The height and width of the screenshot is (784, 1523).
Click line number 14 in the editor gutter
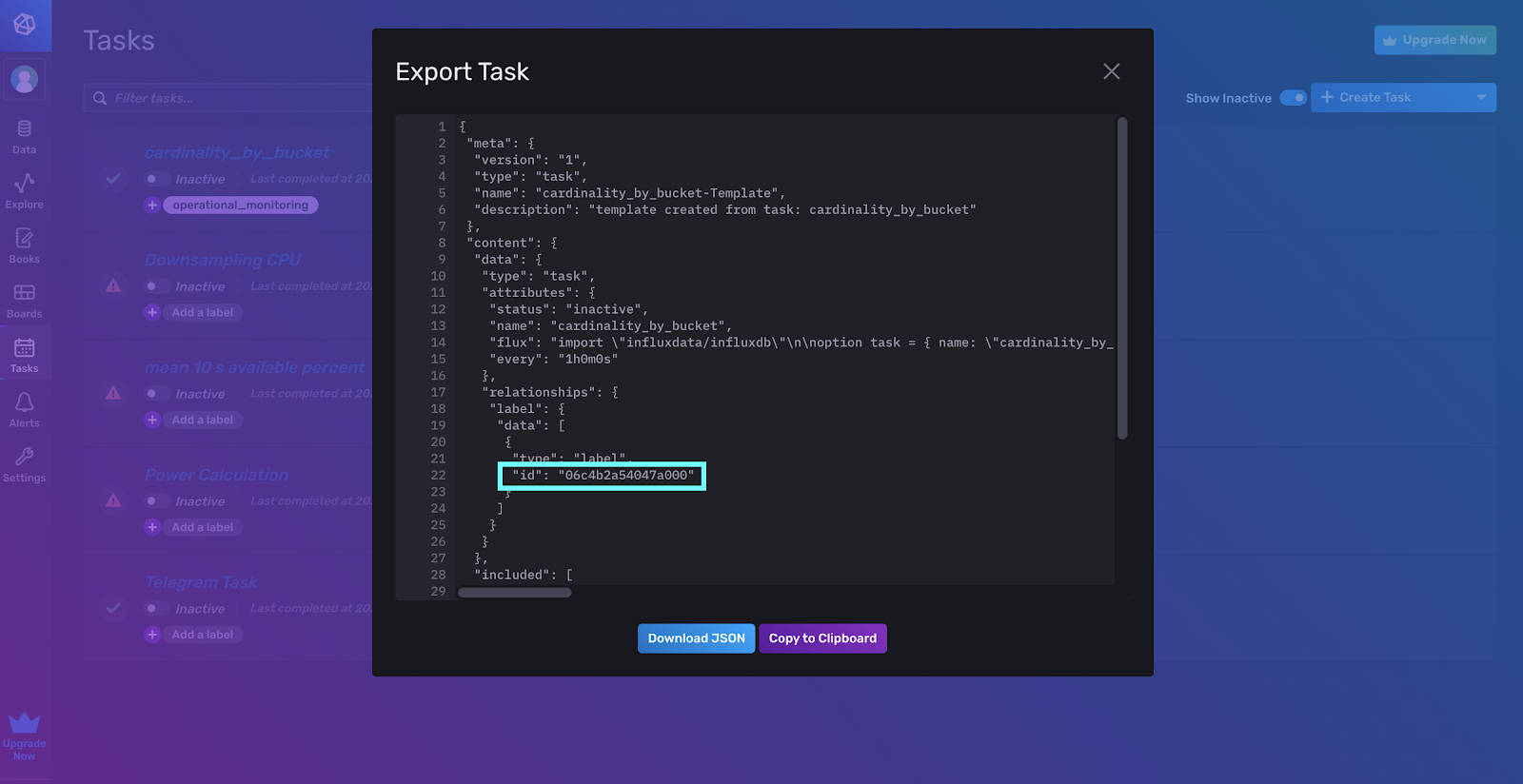[x=438, y=343]
